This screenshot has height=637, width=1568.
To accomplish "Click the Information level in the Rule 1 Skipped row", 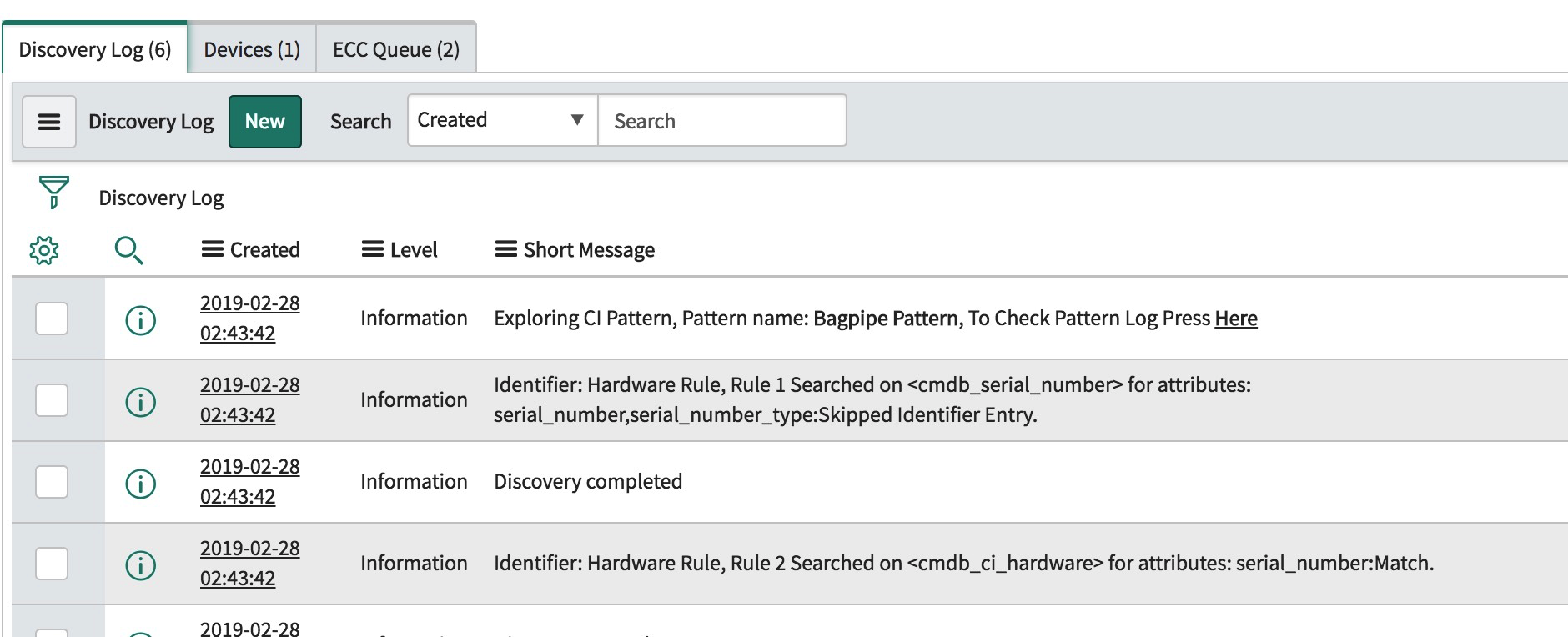I will [414, 400].
